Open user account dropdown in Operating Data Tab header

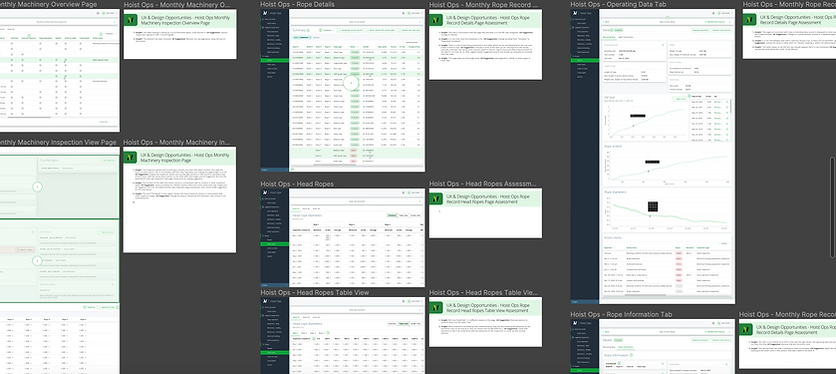click(x=726, y=13)
